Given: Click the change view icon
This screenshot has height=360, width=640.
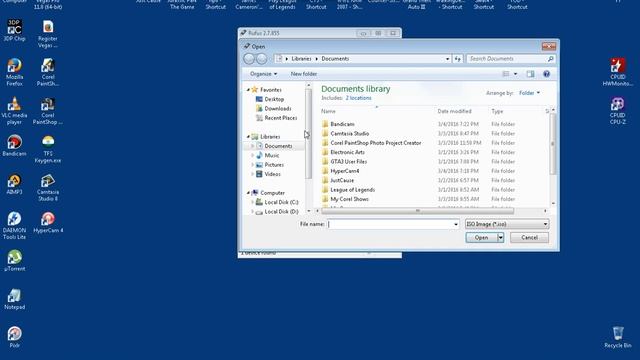Looking at the screenshot, I should (x=506, y=74).
